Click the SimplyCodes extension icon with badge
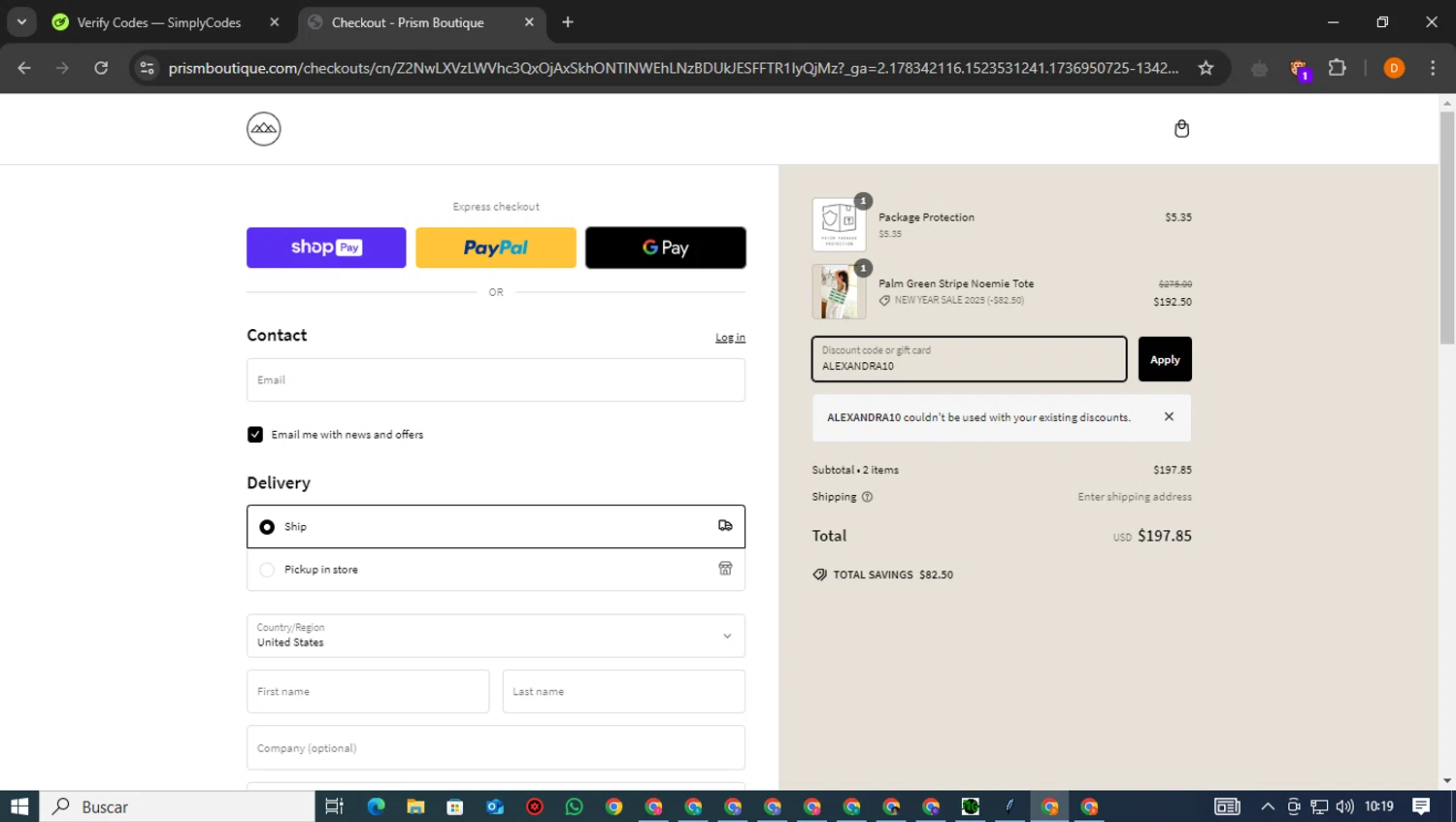Viewport: 1456px width, 822px height. pyautogui.click(x=1299, y=69)
